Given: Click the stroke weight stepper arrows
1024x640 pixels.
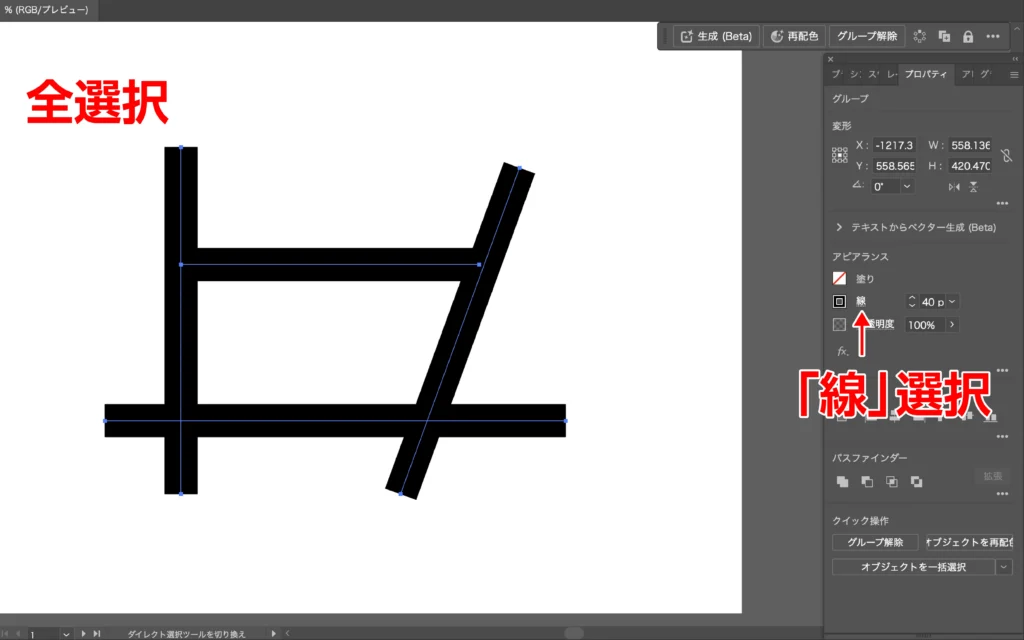Looking at the screenshot, I should click(911, 301).
